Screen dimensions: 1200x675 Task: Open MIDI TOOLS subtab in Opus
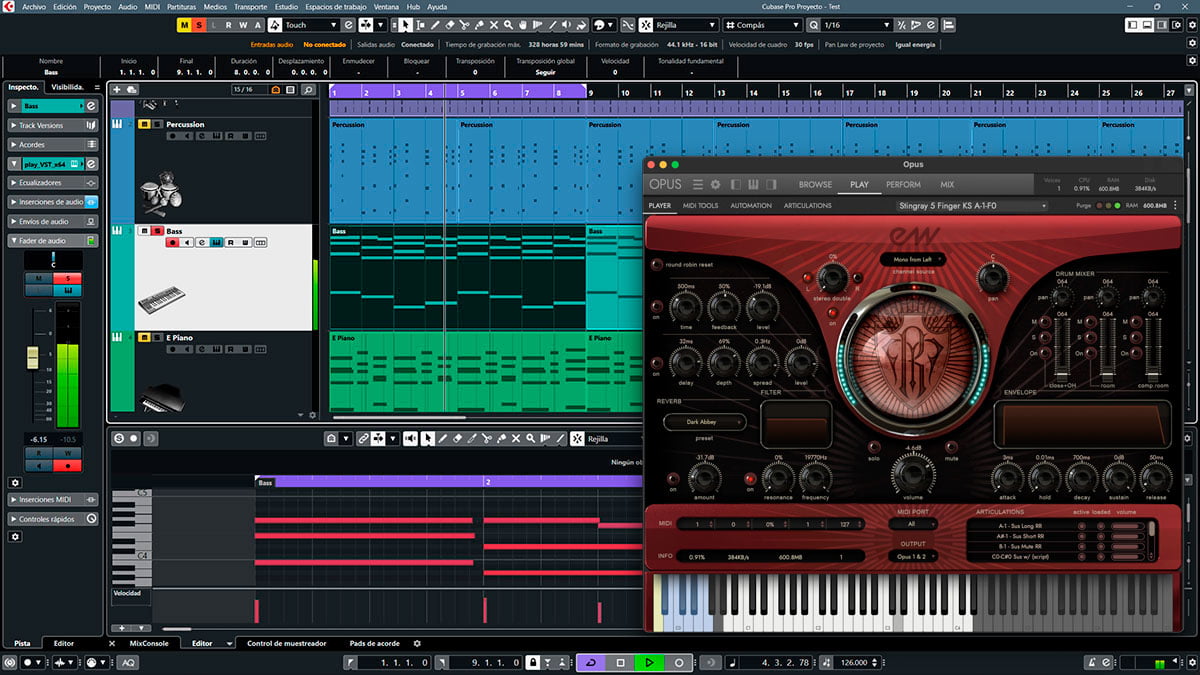tap(700, 206)
